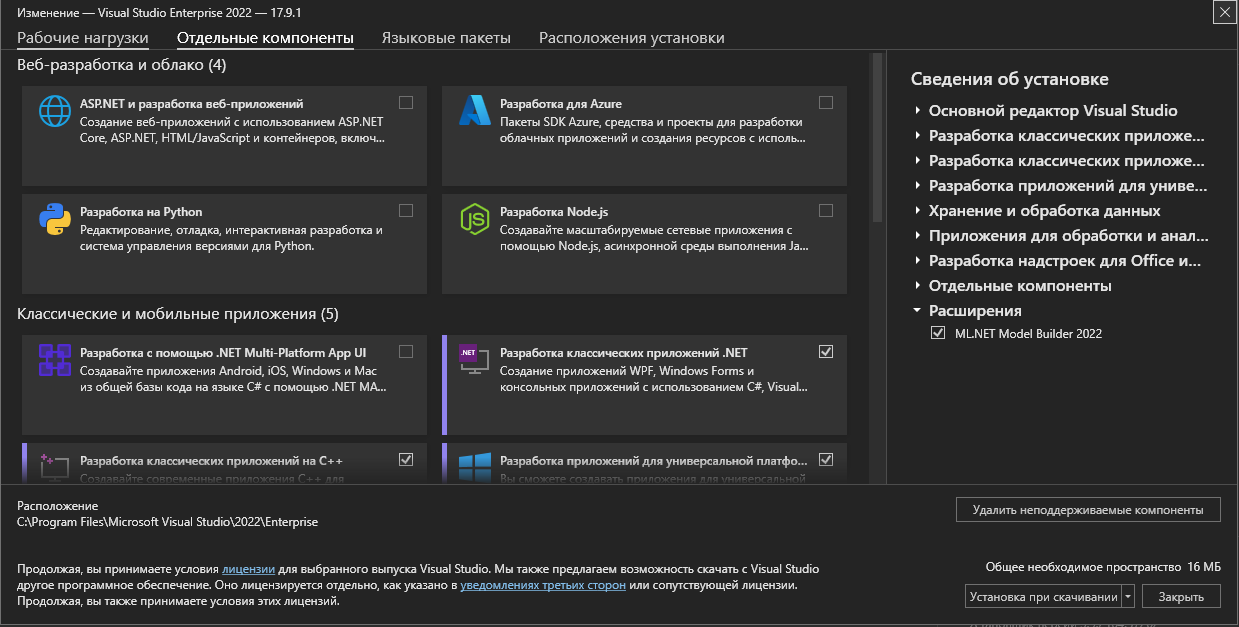Switch to Языковые пакеты tab

click(x=446, y=38)
